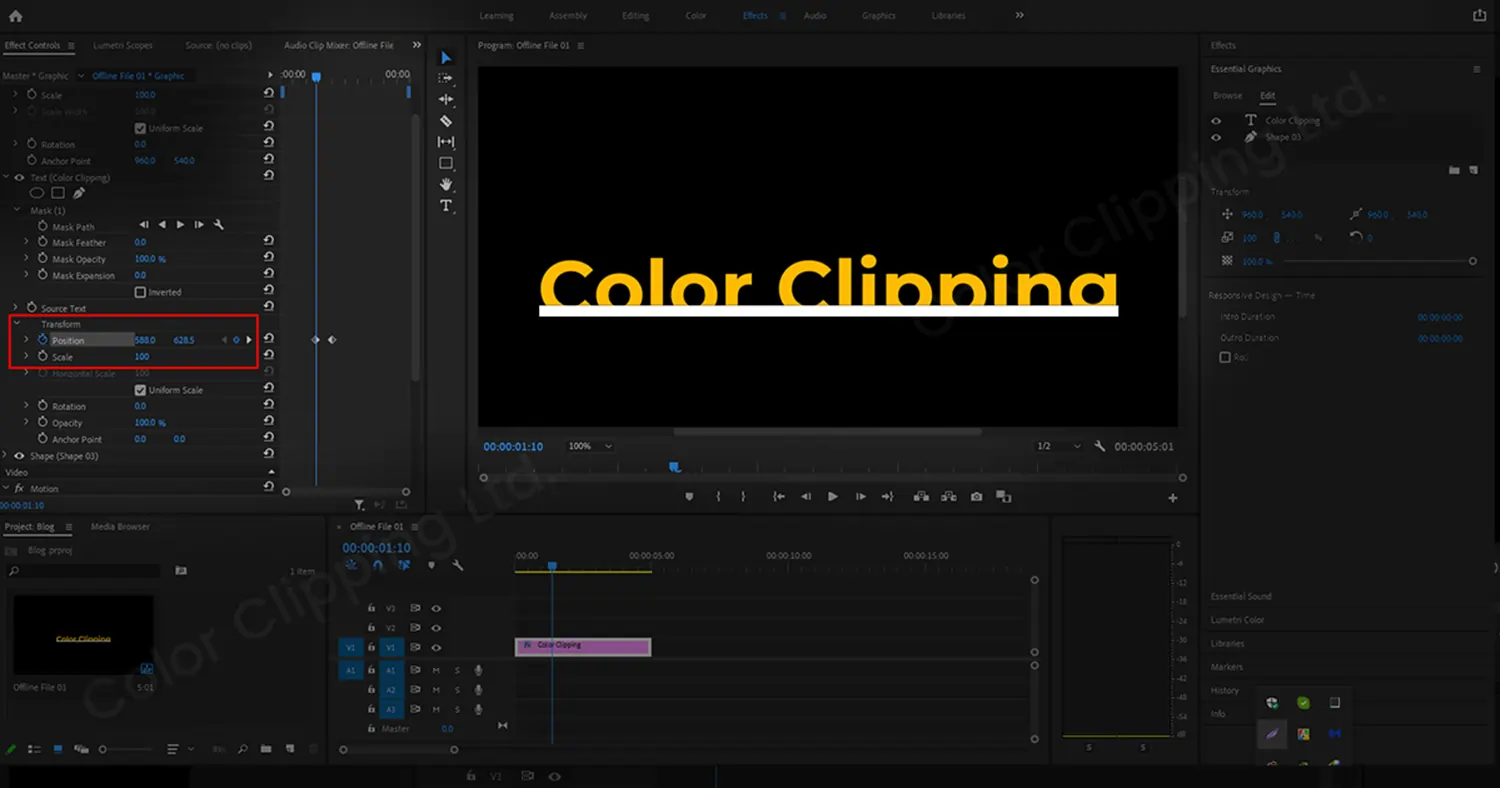Screen dimensions: 1500x788
Task: Select the Selection tool
Action: 445,57
